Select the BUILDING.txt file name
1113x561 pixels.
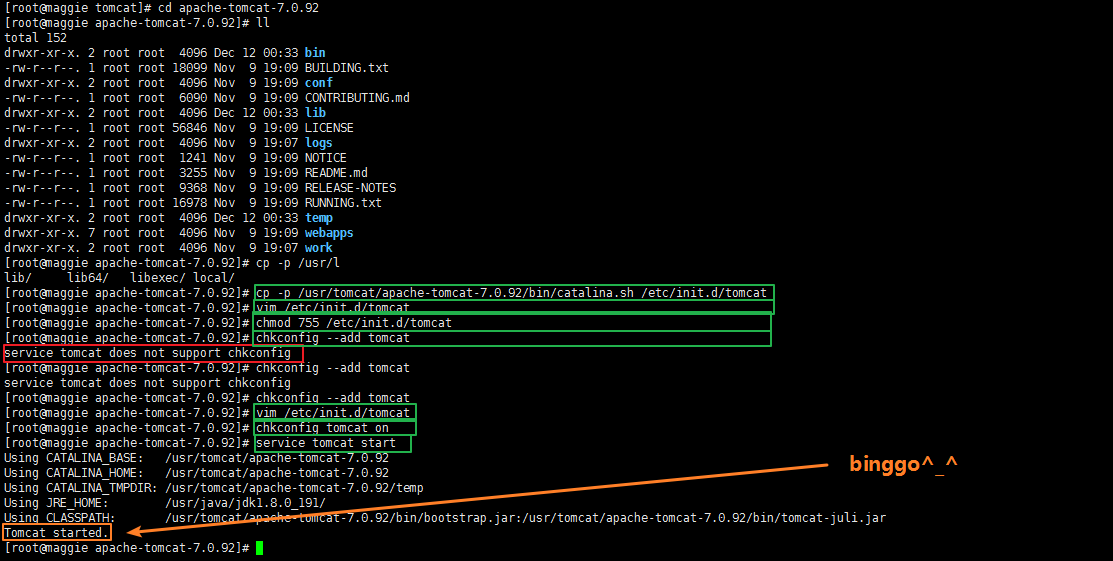click(346, 67)
